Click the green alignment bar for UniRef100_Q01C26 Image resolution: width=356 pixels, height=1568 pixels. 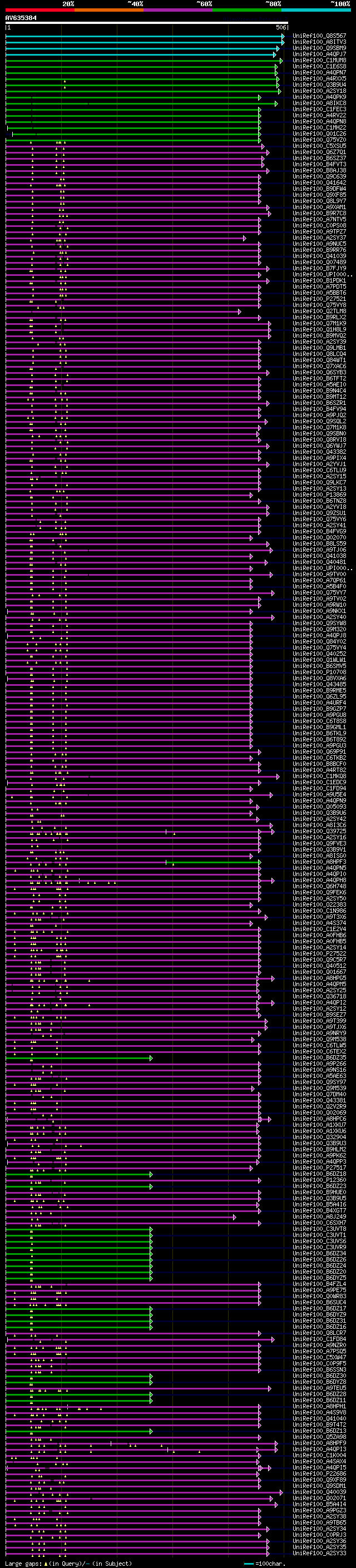coord(136,134)
